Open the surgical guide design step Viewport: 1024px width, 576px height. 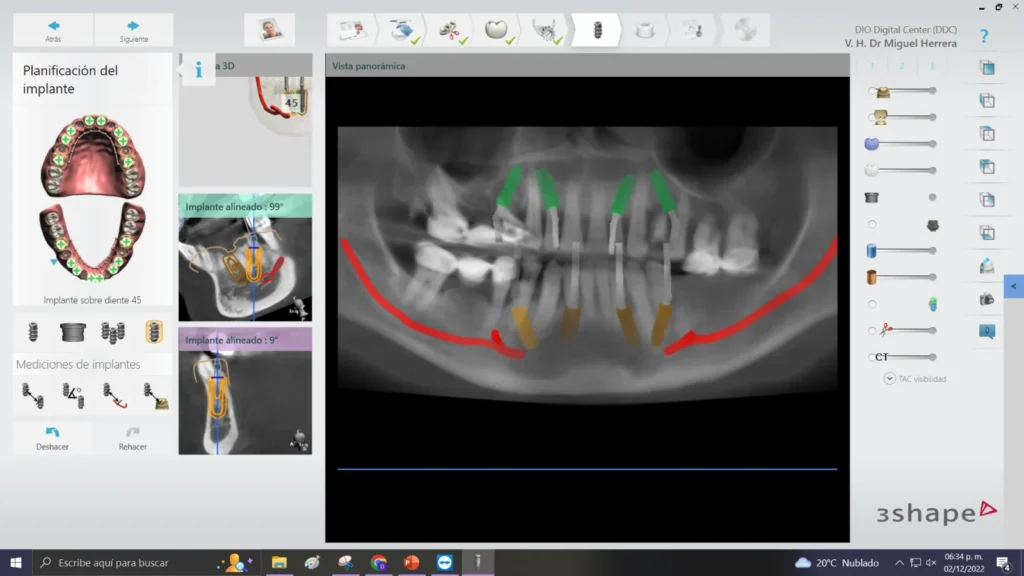(694, 30)
